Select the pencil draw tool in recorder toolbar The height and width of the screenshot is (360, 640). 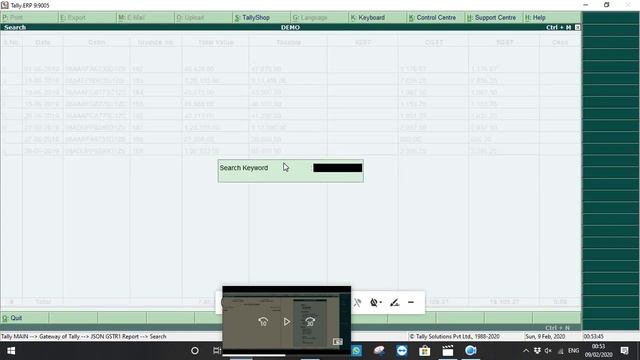click(x=394, y=302)
